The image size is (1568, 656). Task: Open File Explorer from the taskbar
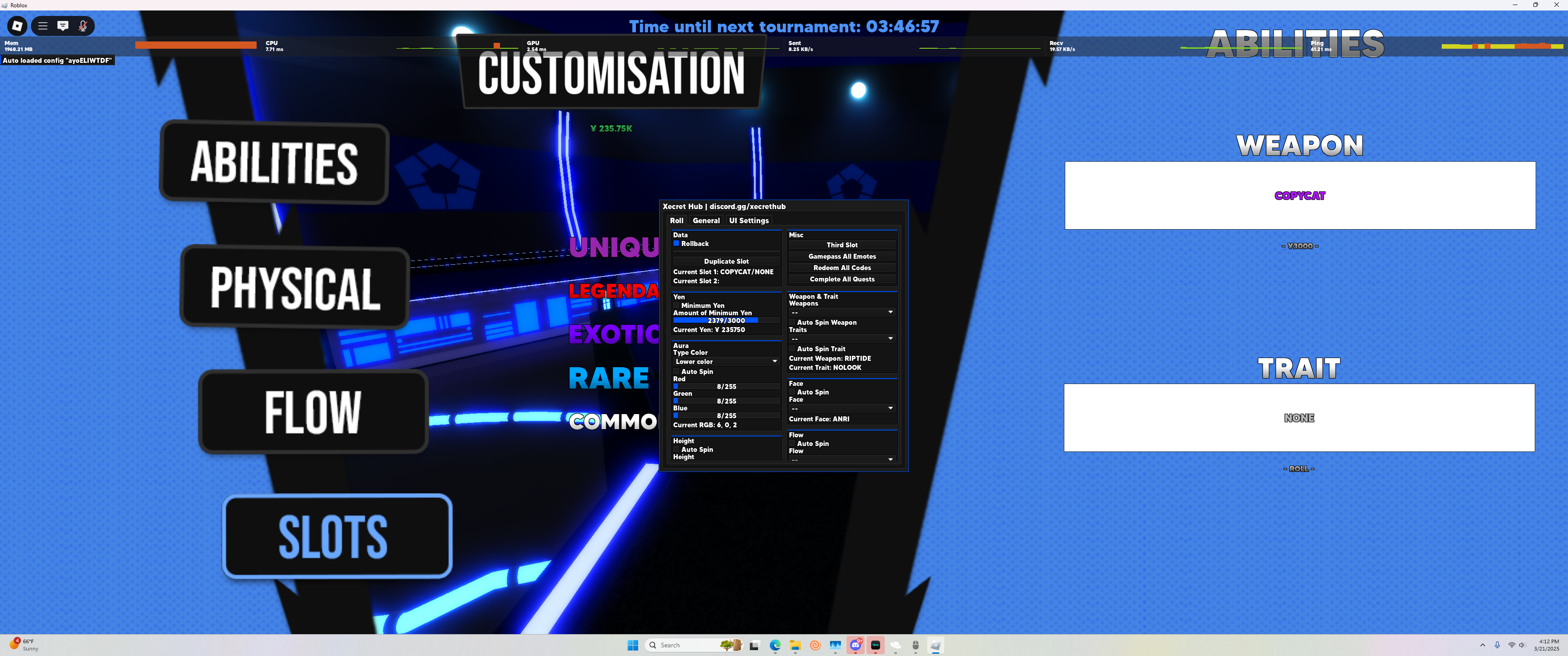pos(795,645)
